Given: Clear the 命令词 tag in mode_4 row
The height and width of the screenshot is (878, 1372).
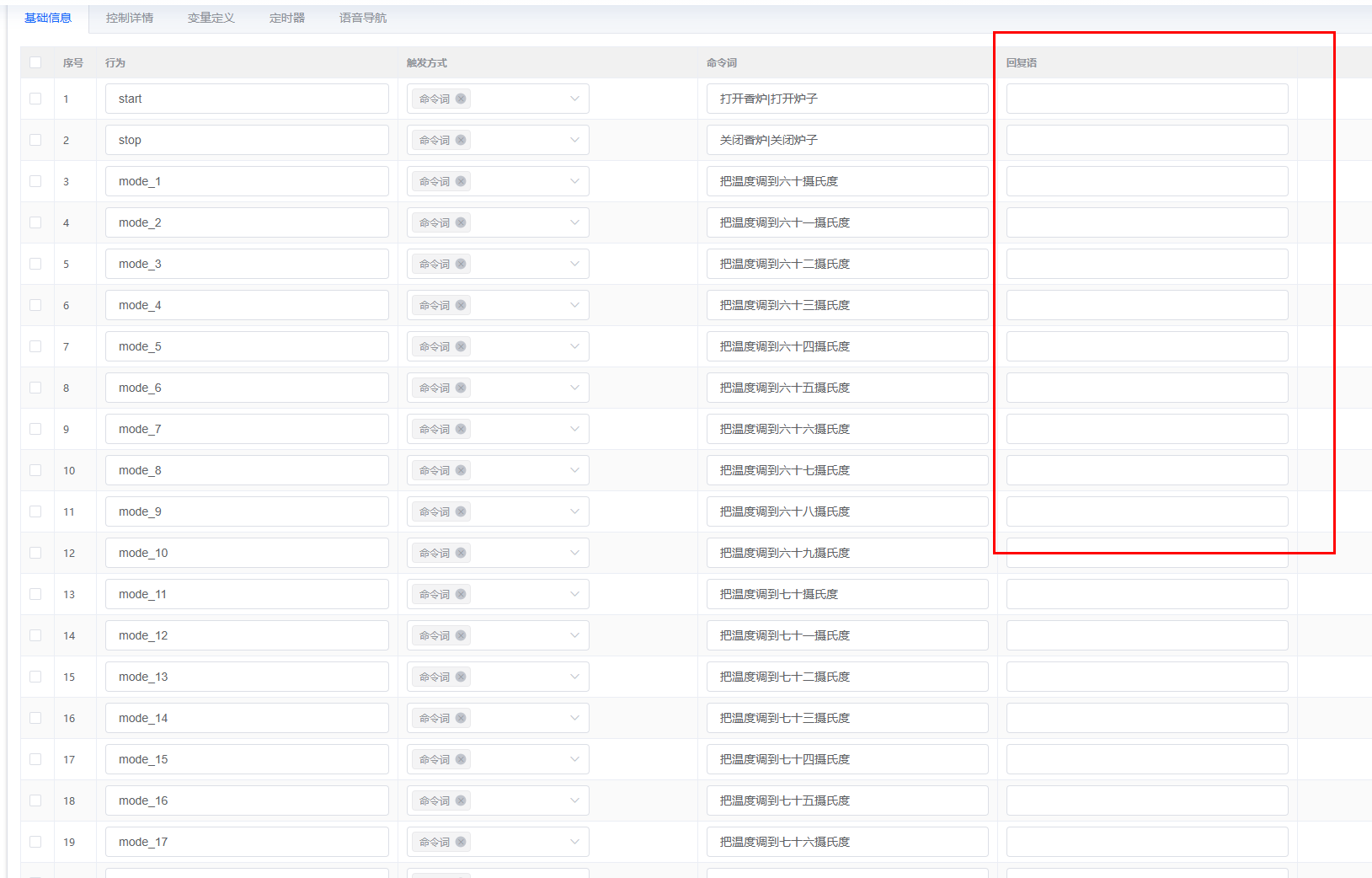Looking at the screenshot, I should pos(461,305).
